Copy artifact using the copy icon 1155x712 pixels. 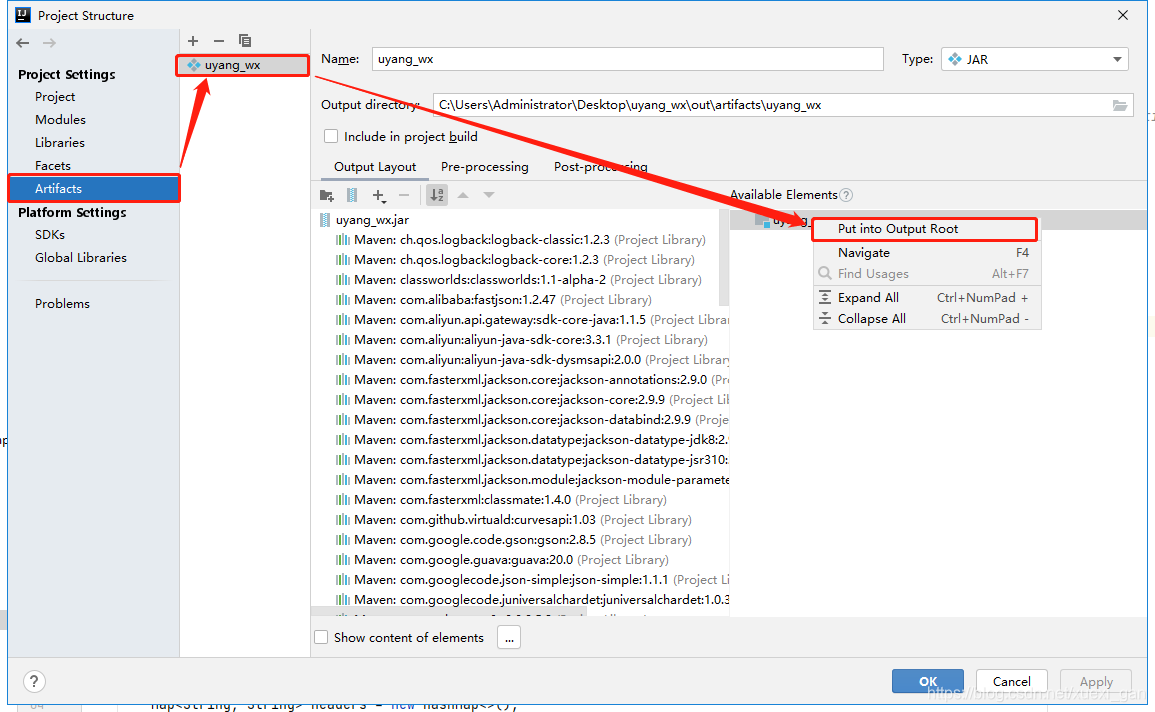[x=245, y=41]
